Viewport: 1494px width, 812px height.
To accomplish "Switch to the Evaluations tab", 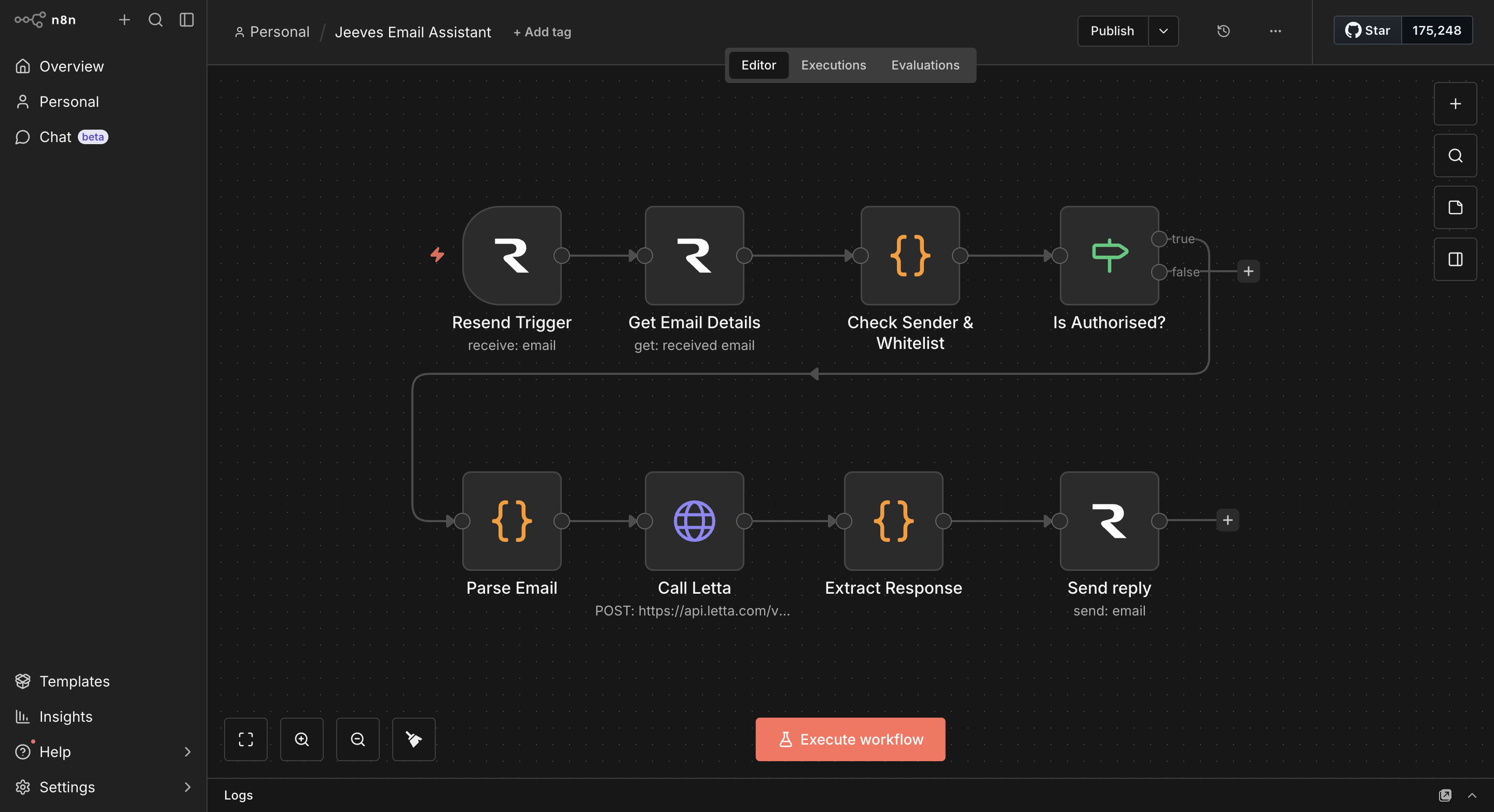I will pos(924,65).
